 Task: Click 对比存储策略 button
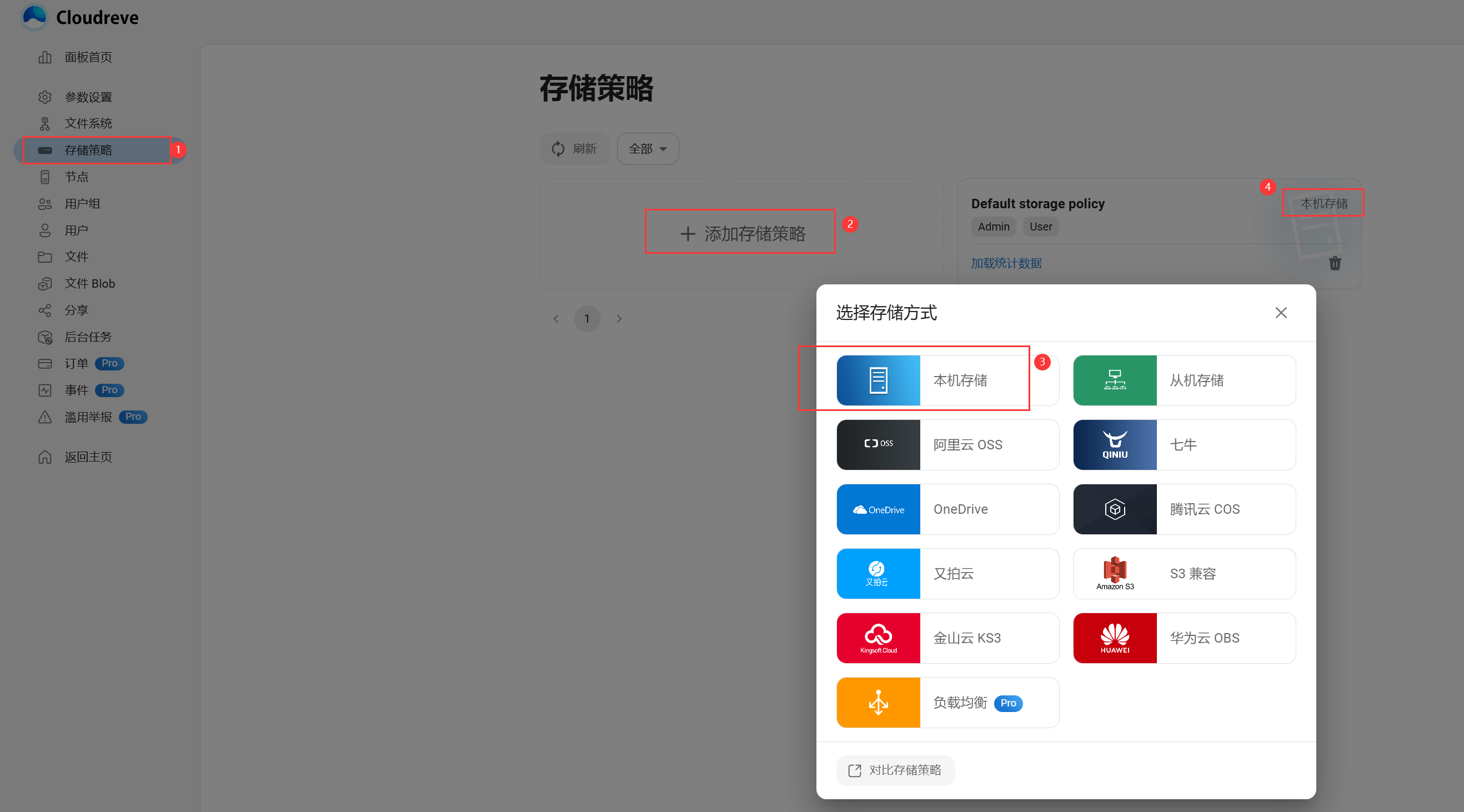[x=895, y=770]
